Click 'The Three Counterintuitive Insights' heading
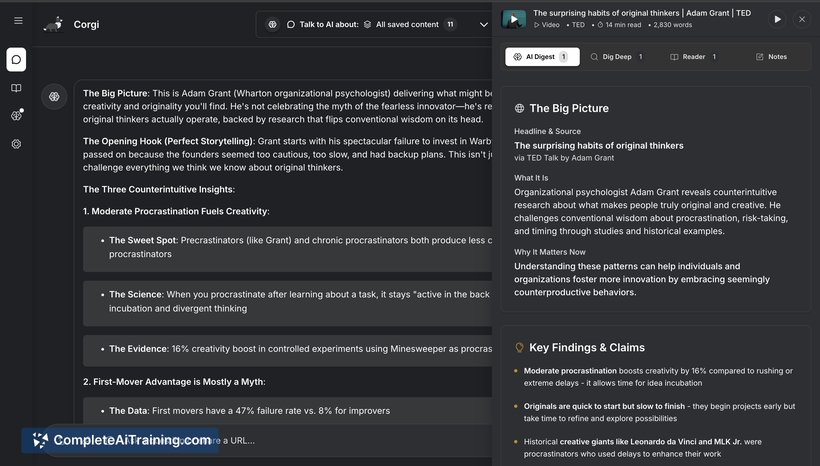This screenshot has width=820, height=466. [x=159, y=189]
